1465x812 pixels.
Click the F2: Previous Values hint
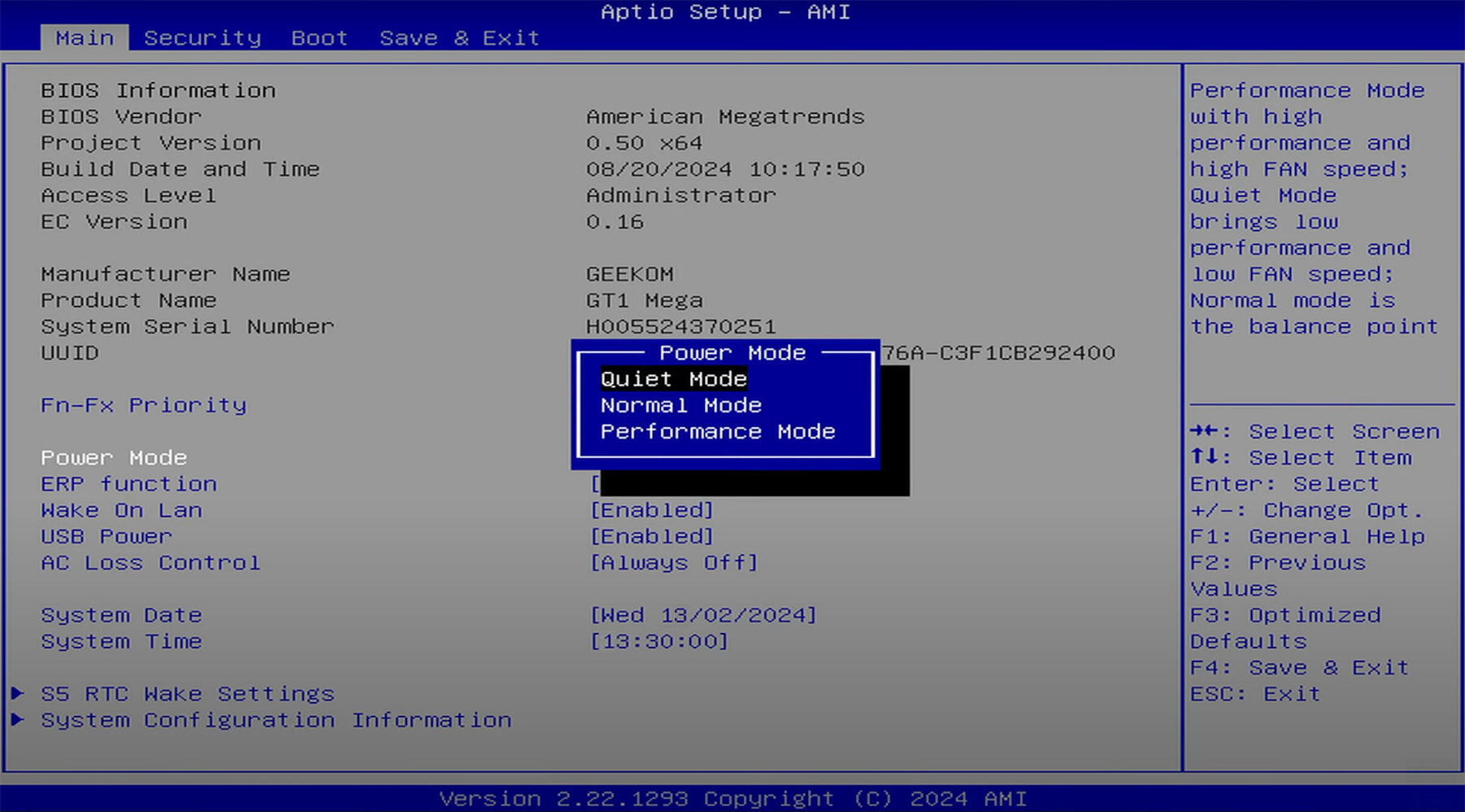tap(1279, 576)
